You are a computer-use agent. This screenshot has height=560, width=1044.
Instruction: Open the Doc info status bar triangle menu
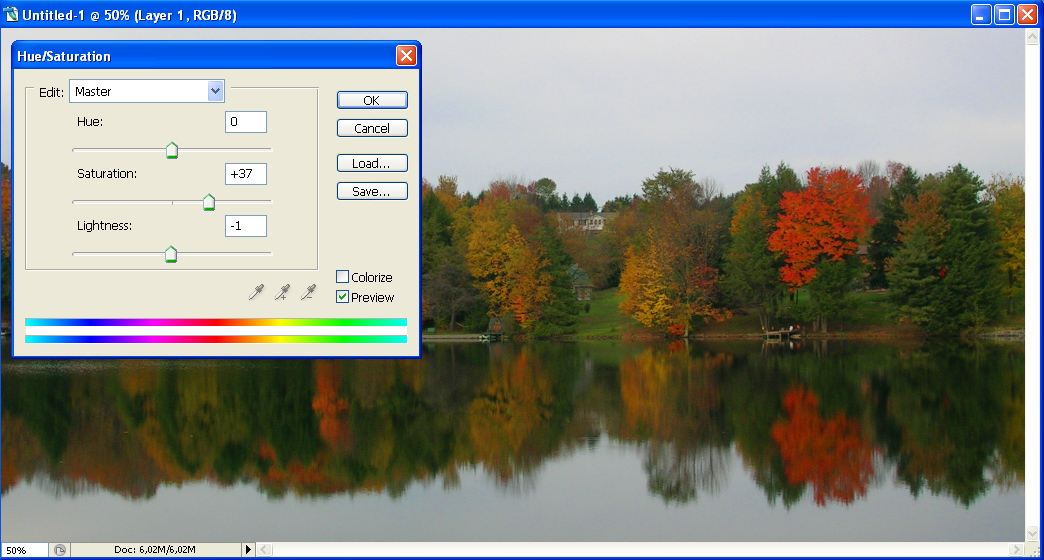249,550
